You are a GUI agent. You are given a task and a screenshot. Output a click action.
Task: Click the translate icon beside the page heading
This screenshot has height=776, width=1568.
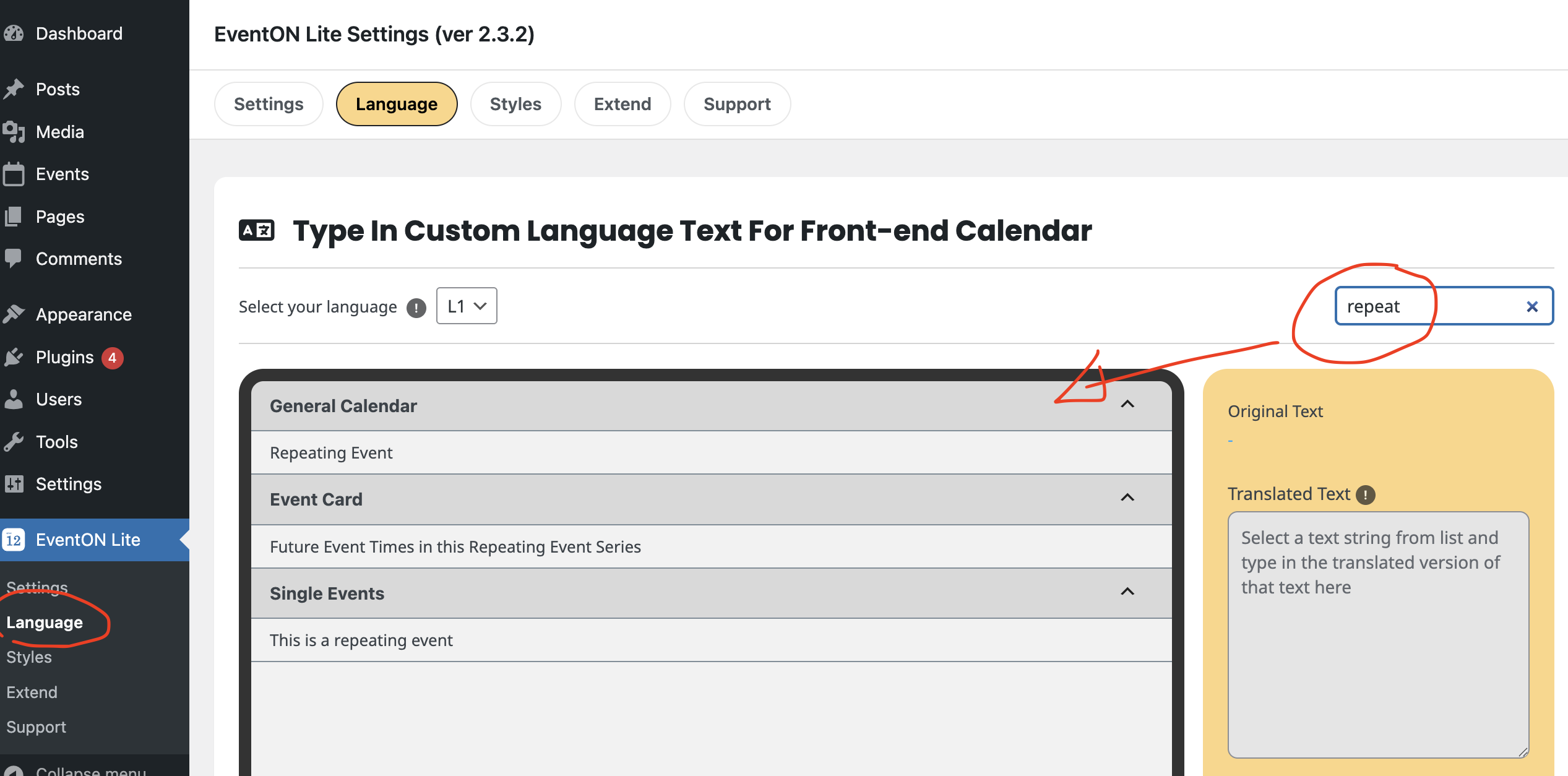coord(257,231)
